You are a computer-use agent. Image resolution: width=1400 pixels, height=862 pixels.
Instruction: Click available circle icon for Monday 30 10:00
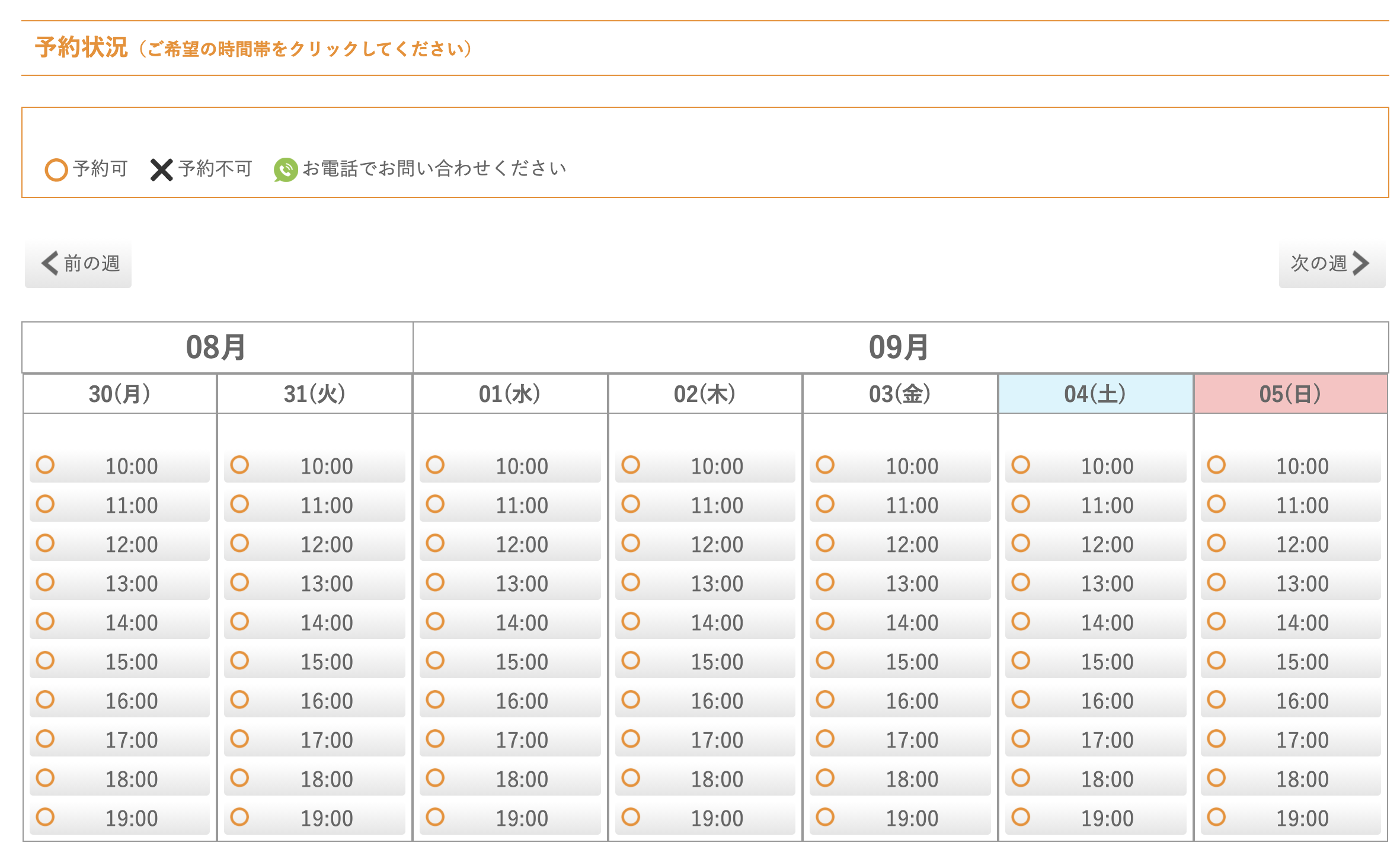tap(46, 465)
